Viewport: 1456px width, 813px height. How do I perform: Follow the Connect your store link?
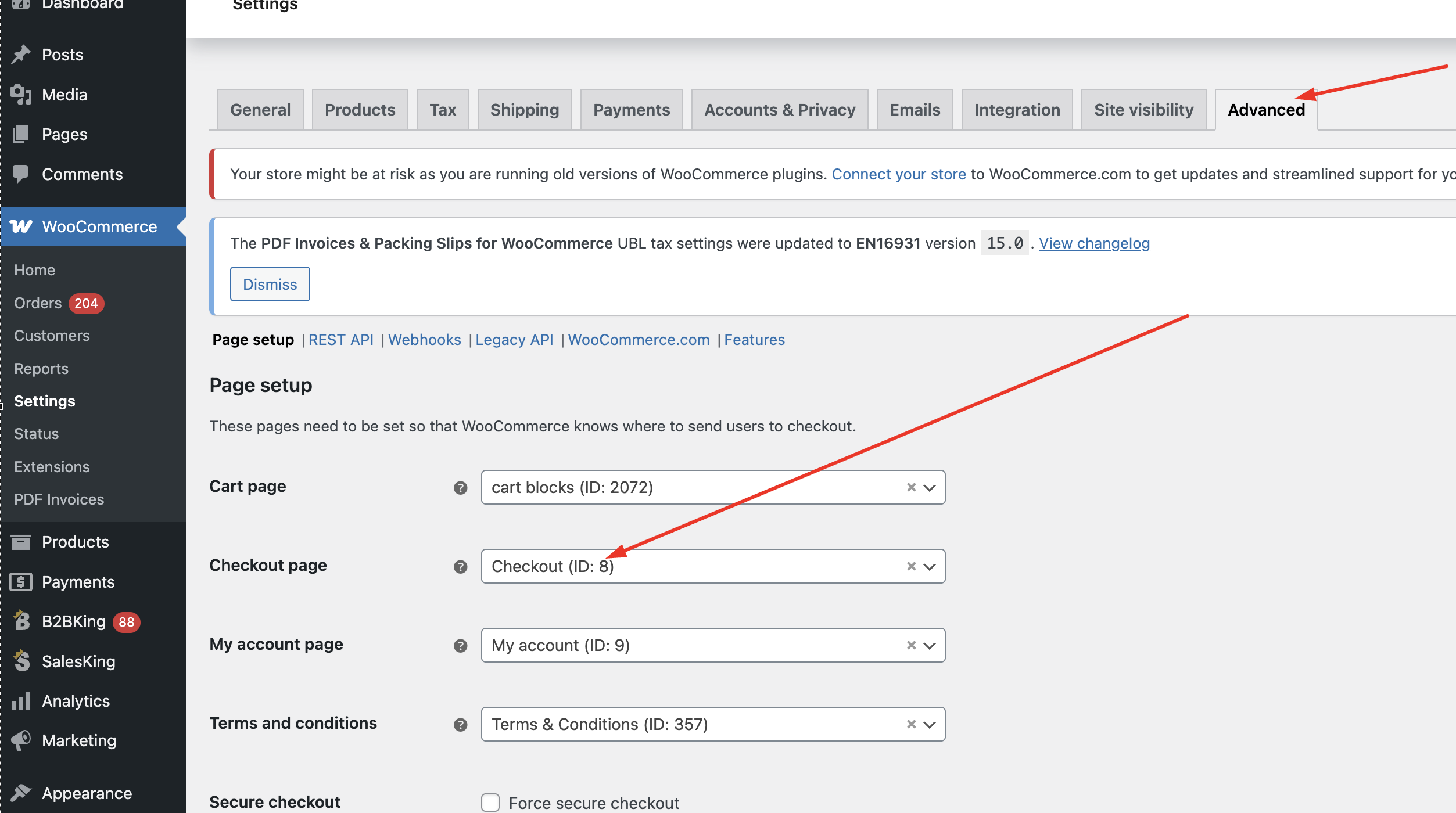pyautogui.click(x=899, y=174)
